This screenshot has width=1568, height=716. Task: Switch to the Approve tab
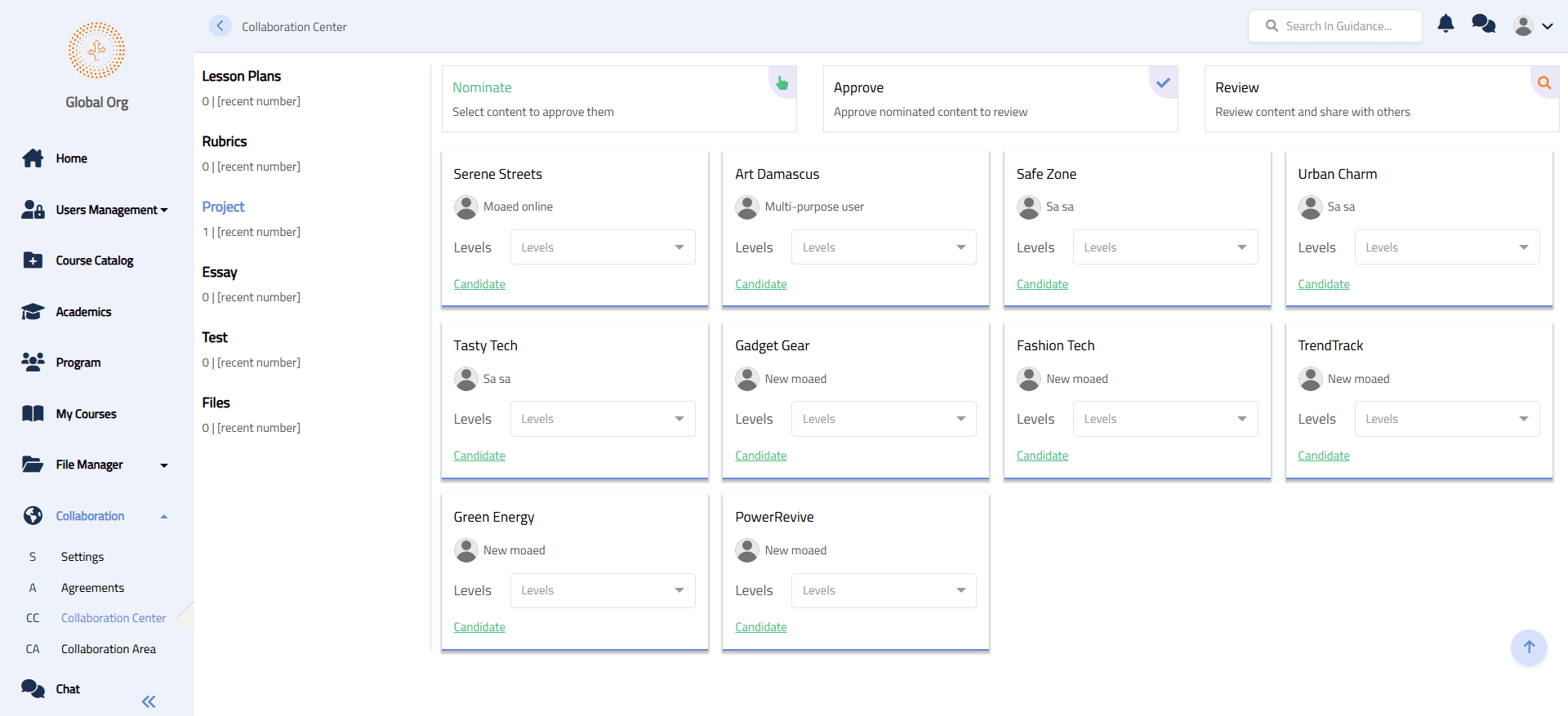[x=1000, y=99]
